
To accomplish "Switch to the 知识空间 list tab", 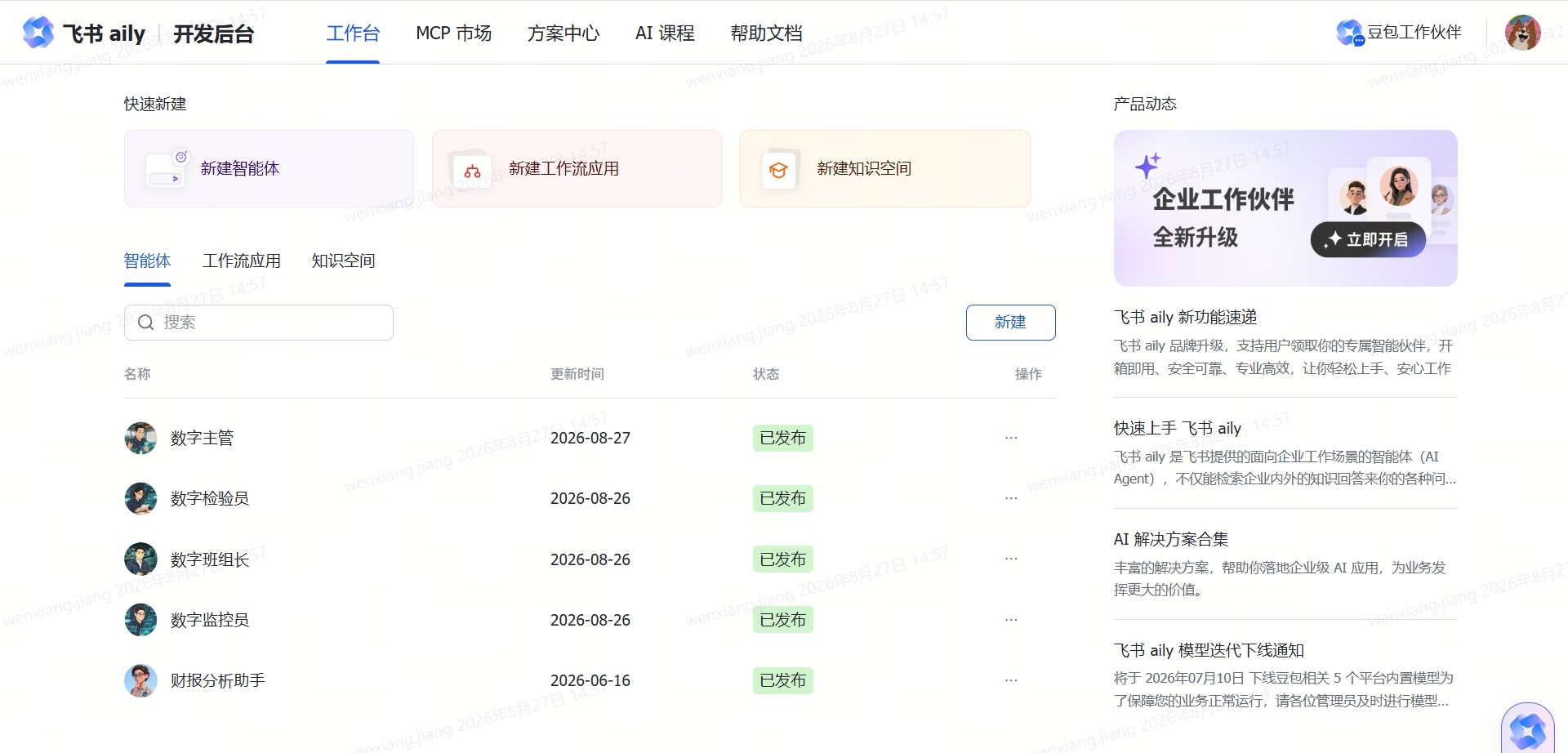I will click(x=343, y=261).
